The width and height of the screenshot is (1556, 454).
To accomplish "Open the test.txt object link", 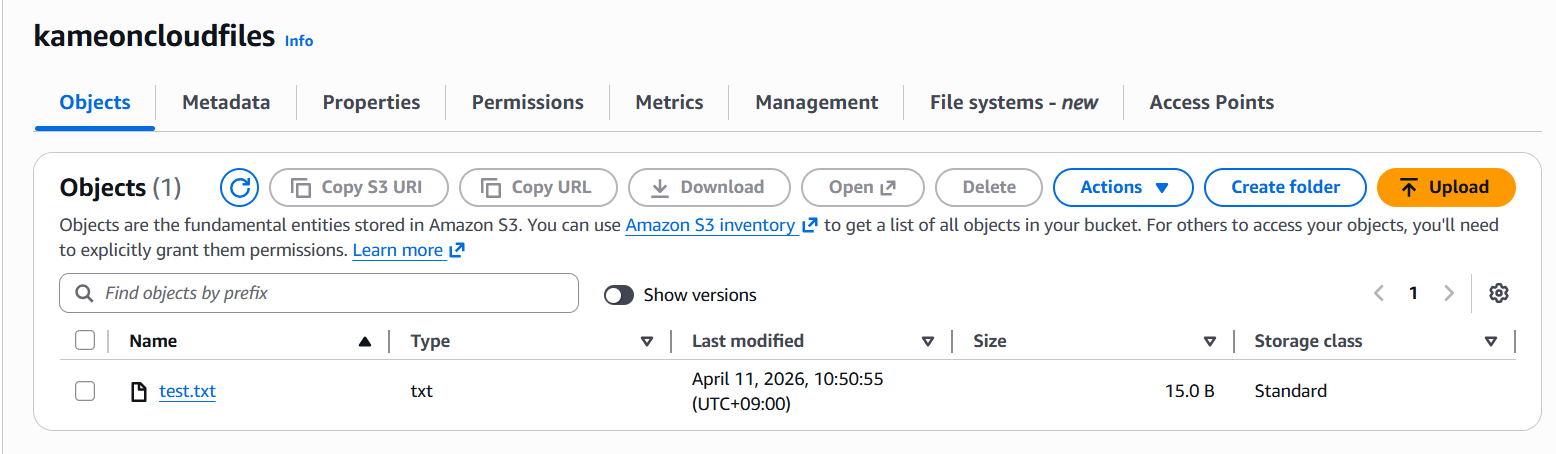I will point(187,391).
